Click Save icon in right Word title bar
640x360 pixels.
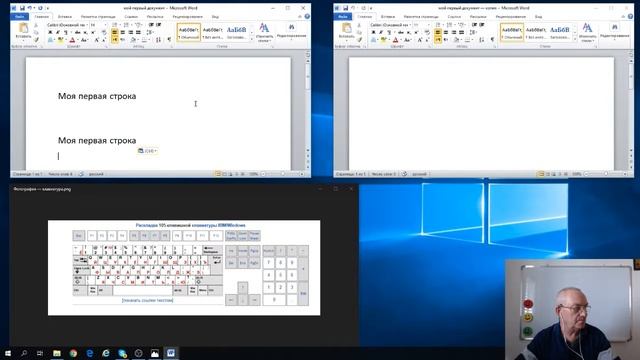pyautogui.click(x=345, y=8)
